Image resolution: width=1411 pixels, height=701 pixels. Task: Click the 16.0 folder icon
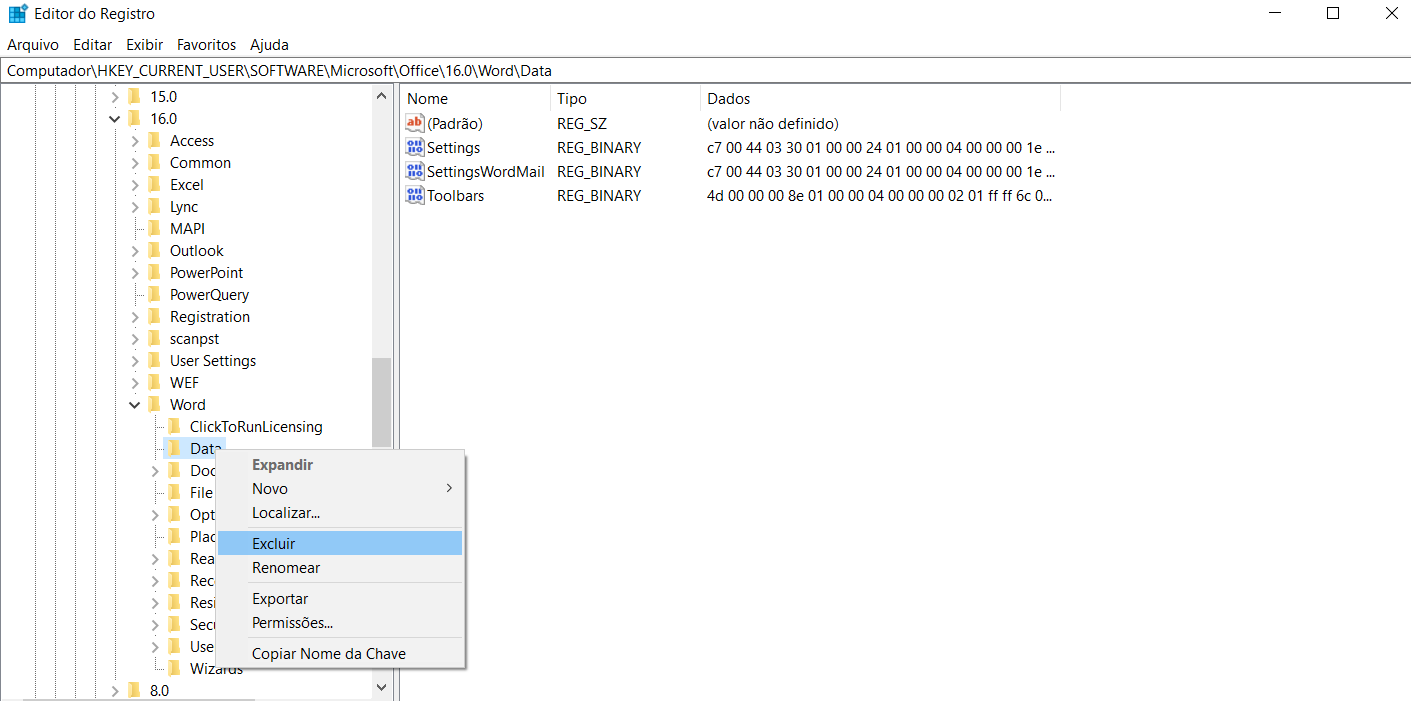click(x=134, y=119)
